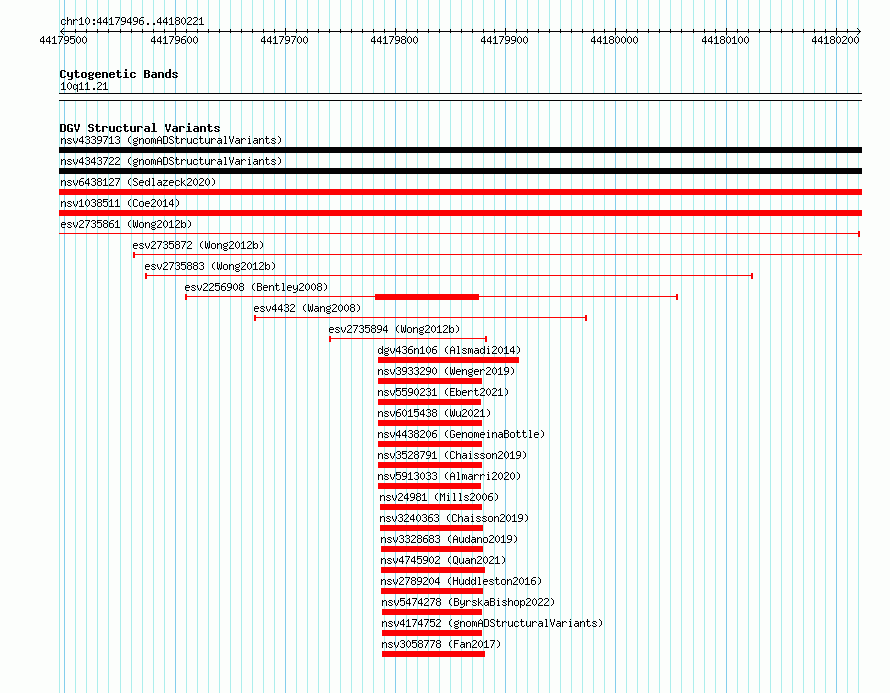Click the nsv2789204 Huddleston2016 label
The image size is (890, 693).
[461, 581]
